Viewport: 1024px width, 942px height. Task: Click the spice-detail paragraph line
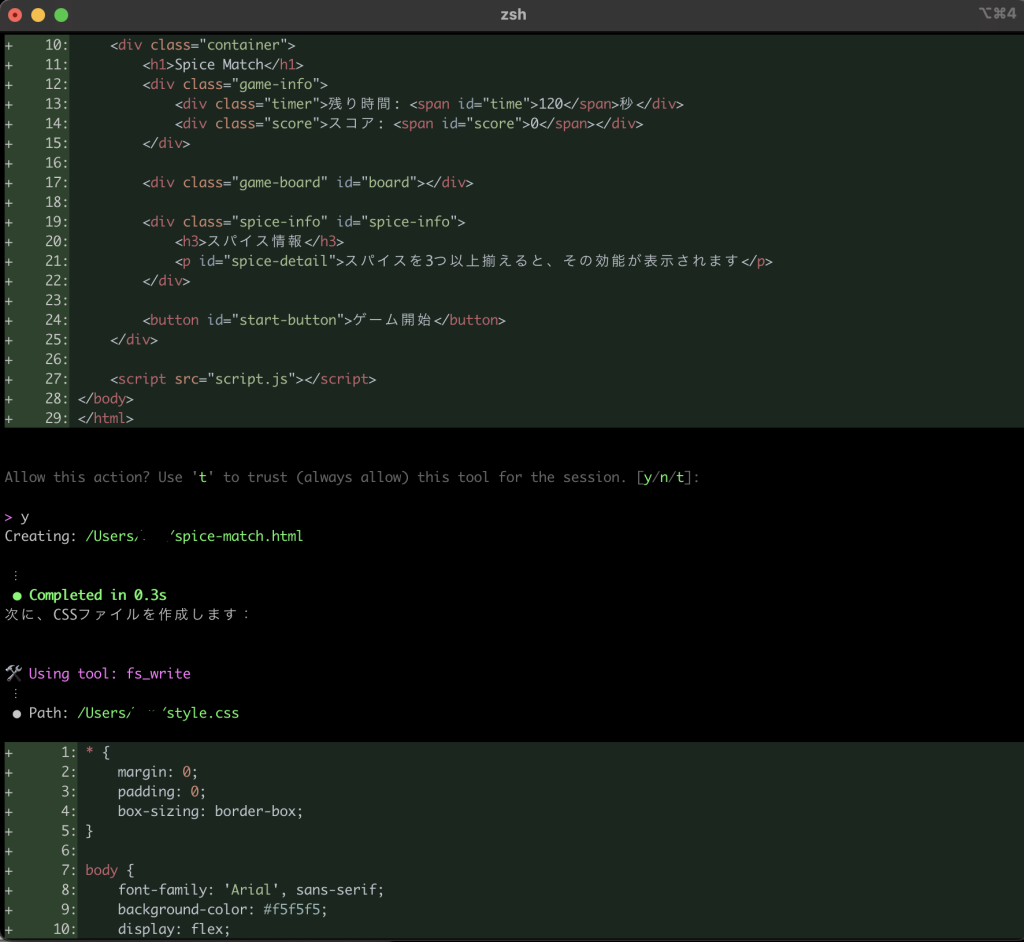[x=473, y=261]
